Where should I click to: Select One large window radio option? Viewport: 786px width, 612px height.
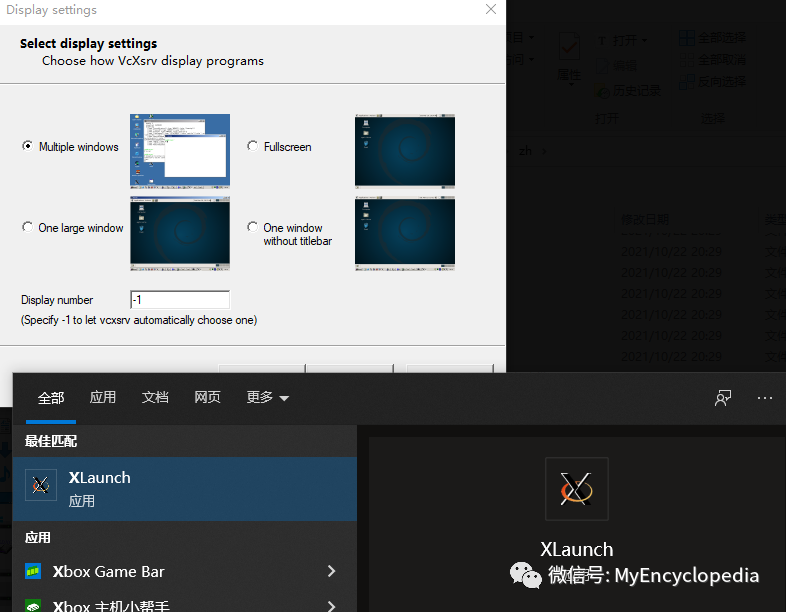pyautogui.click(x=28, y=227)
